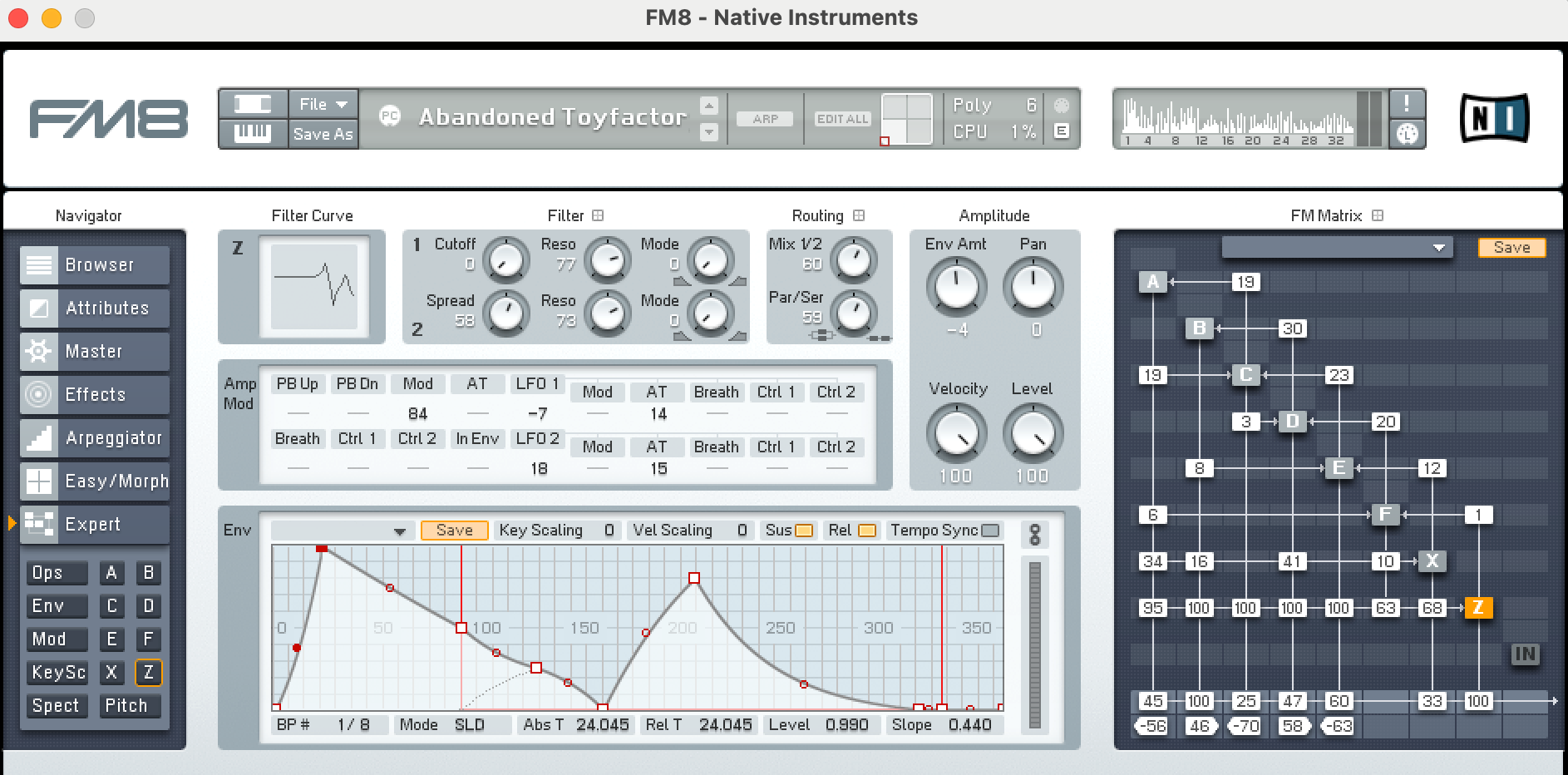
Task: Select operator C in Expert navigator
Action: pos(111,606)
